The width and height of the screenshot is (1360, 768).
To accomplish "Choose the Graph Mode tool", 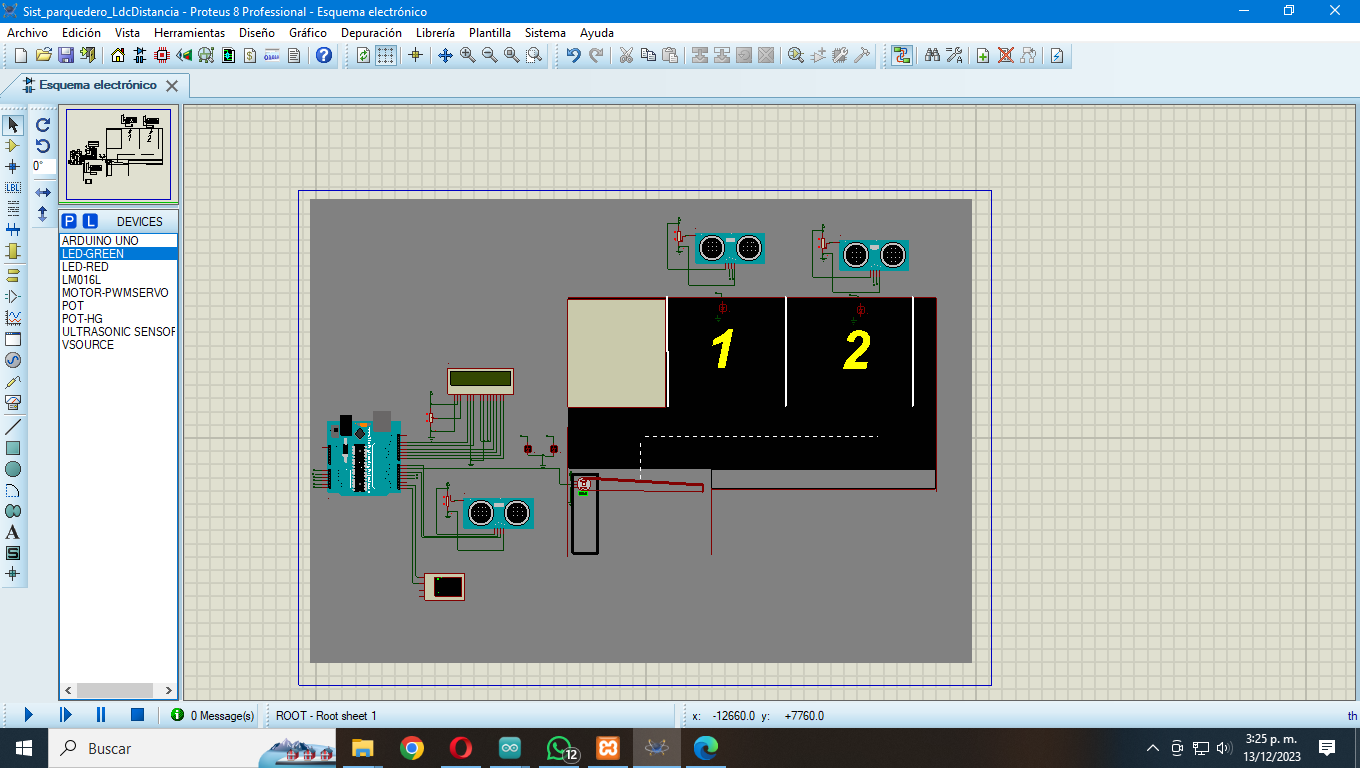I will (x=13, y=318).
